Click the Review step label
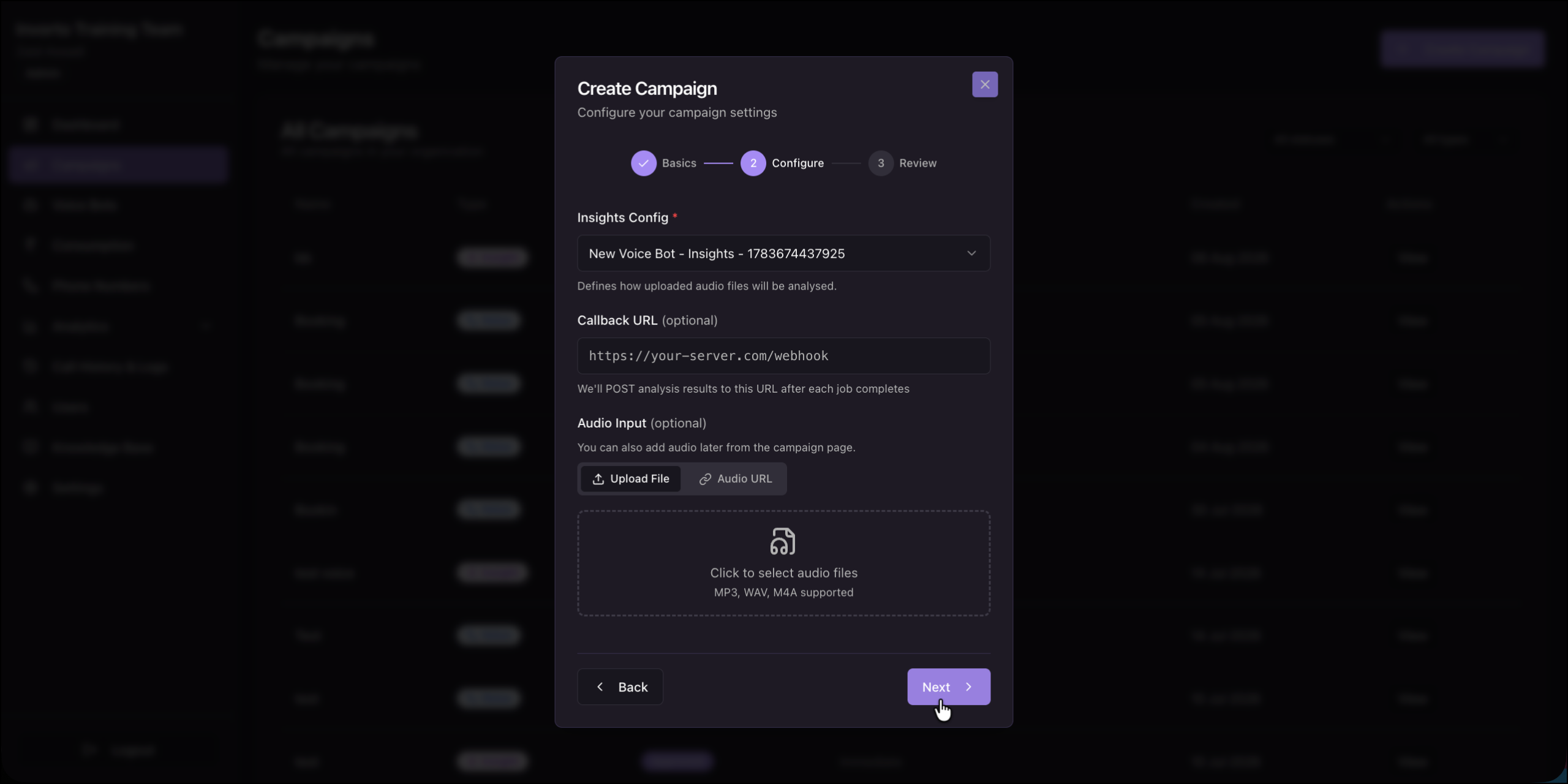This screenshot has height=784, width=1568. (918, 163)
